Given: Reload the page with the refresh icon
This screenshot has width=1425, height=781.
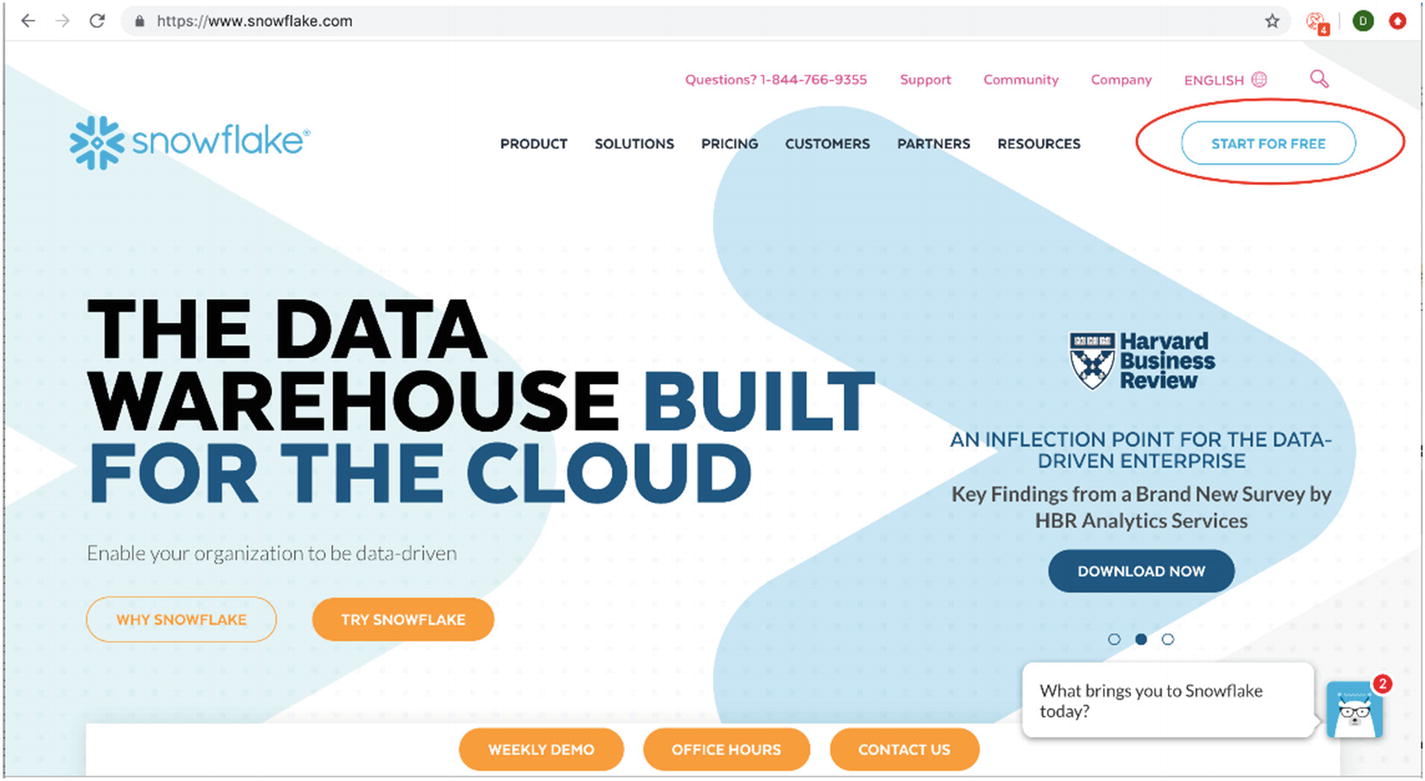Looking at the screenshot, I should [97, 21].
